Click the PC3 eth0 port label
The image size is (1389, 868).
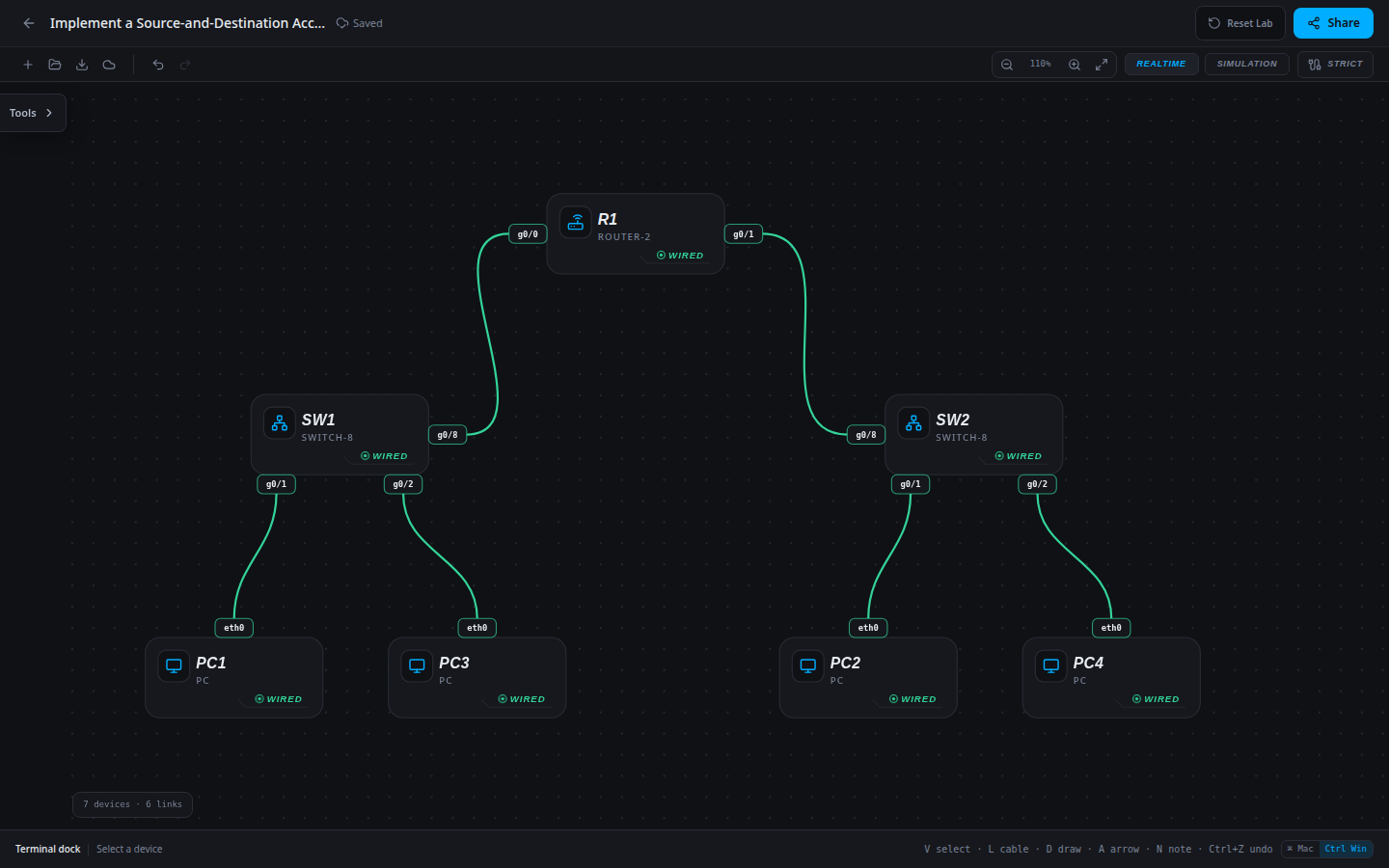click(477, 628)
